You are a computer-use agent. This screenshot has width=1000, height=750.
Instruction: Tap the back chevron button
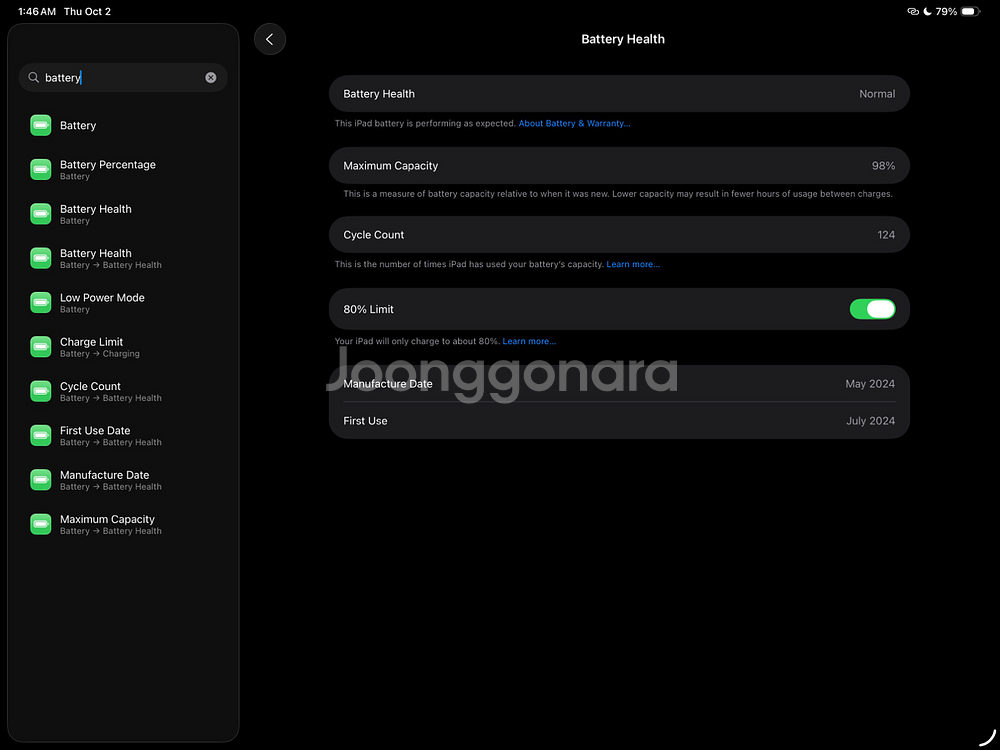pos(270,39)
